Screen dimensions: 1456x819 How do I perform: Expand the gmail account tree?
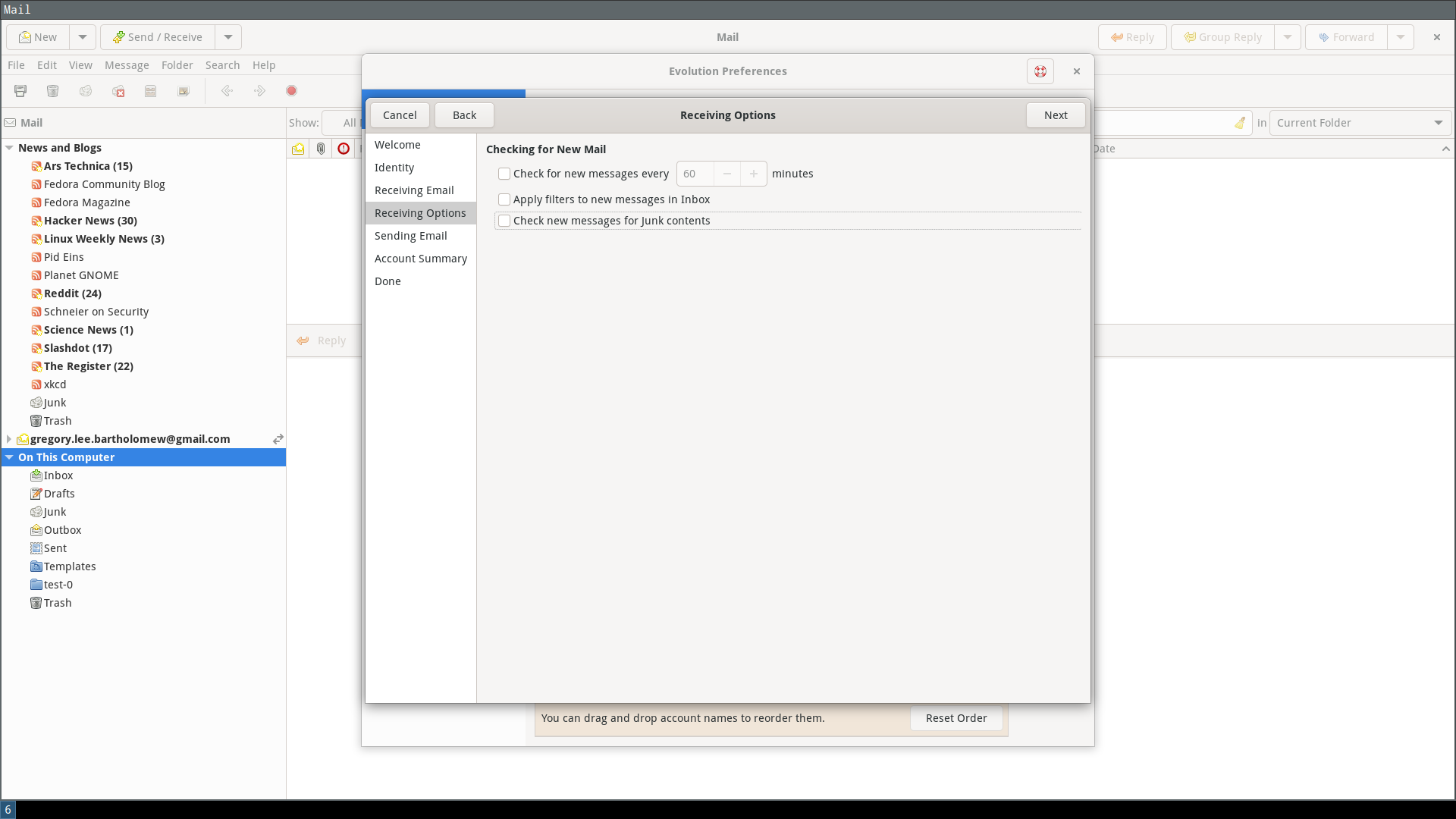[8, 439]
